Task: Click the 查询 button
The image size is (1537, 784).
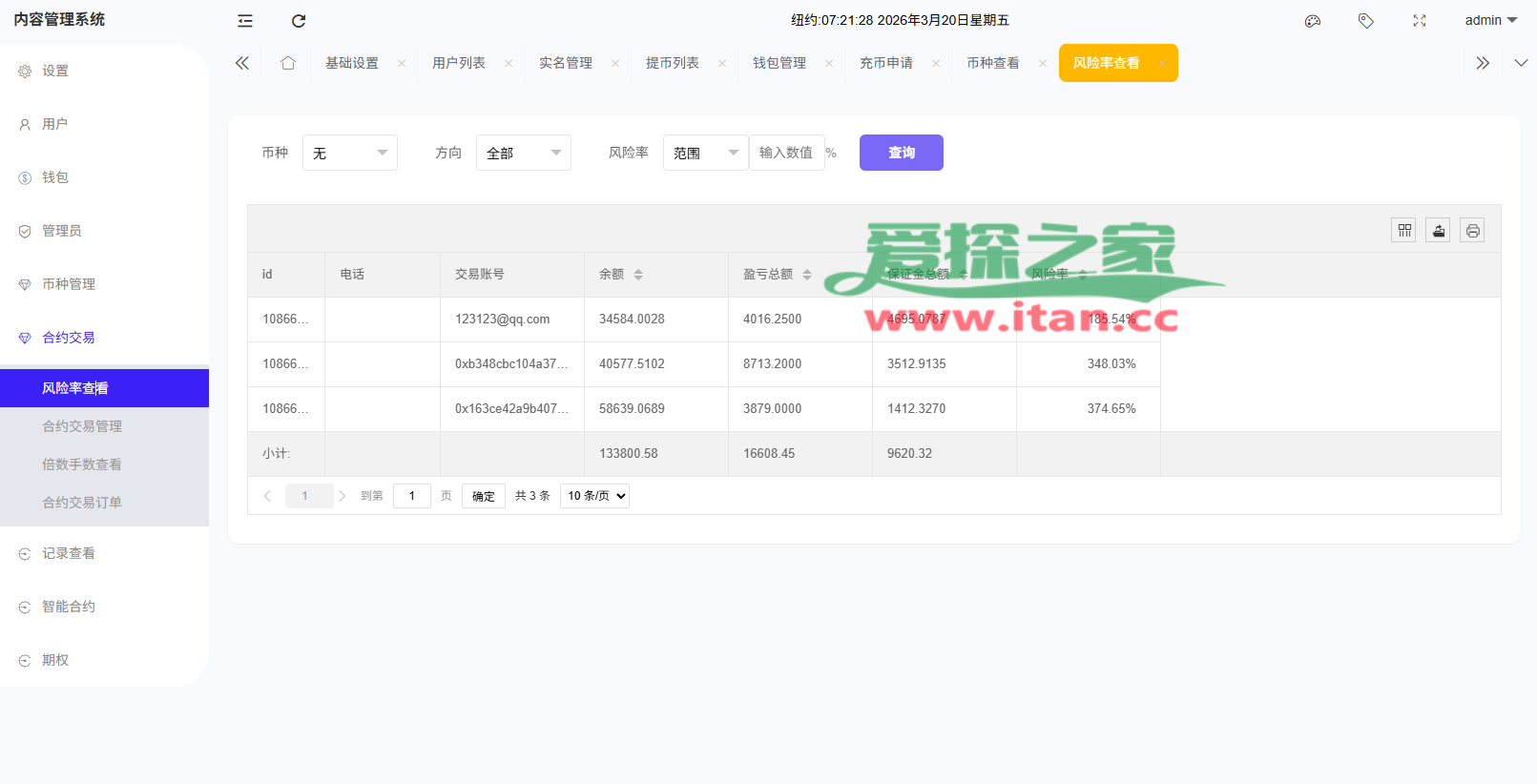Action: click(901, 153)
